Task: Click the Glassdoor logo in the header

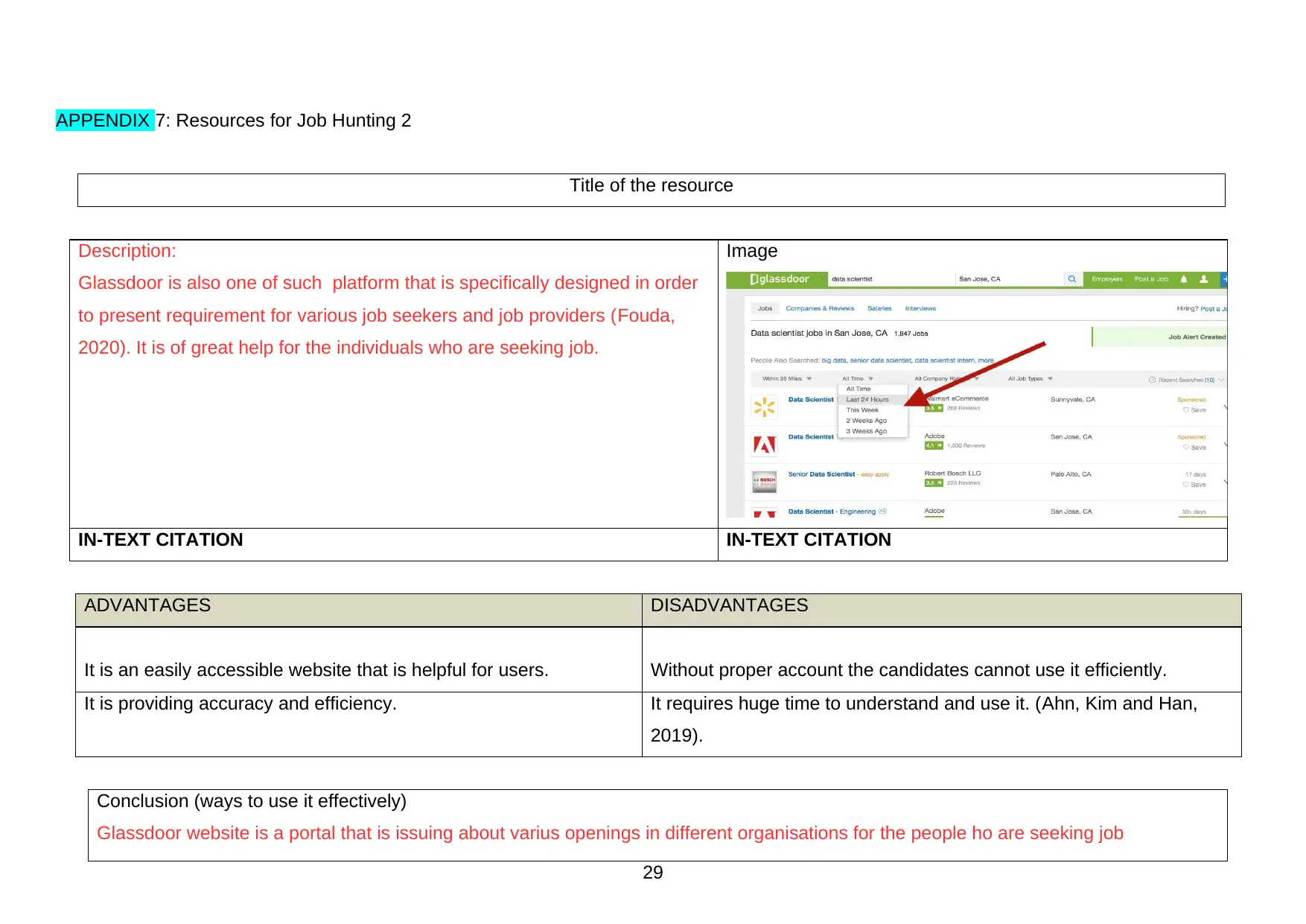Action: 779,279
